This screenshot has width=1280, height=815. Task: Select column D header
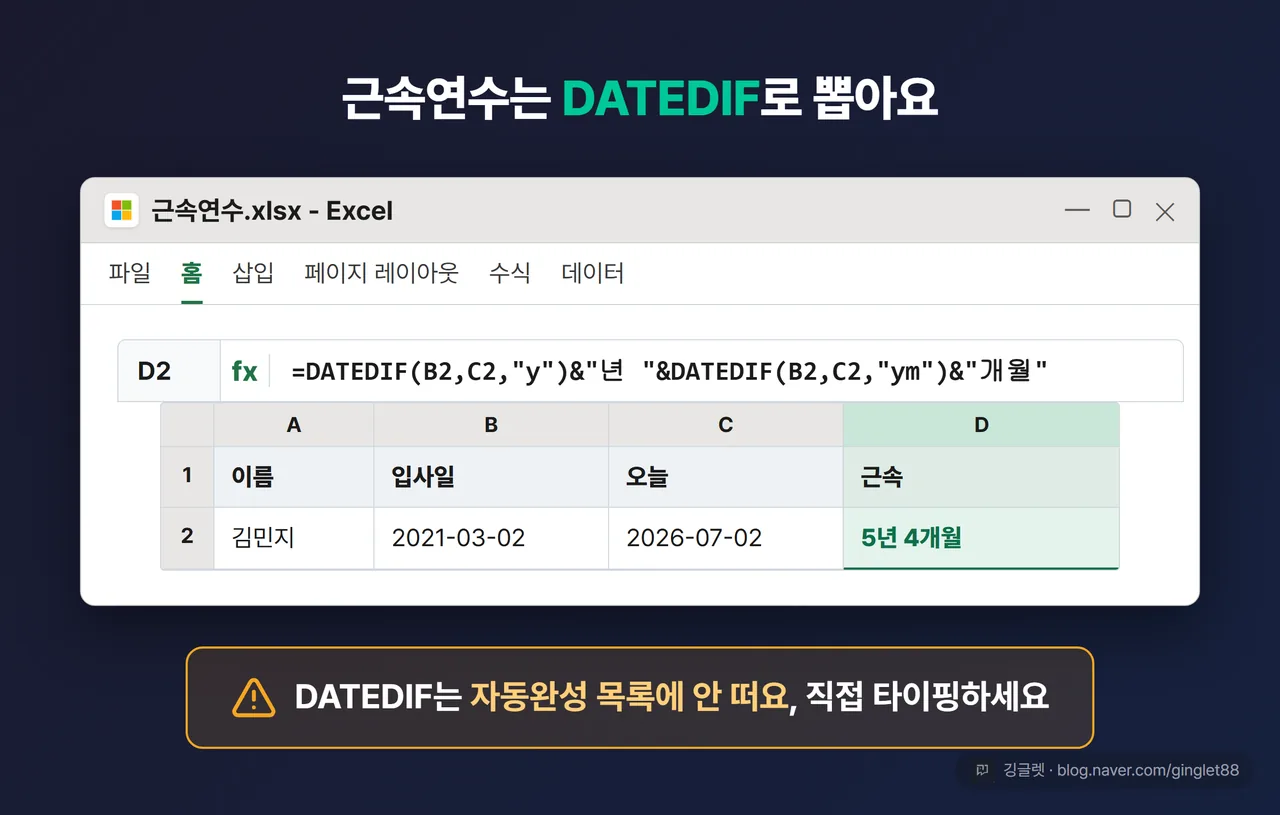(981, 425)
